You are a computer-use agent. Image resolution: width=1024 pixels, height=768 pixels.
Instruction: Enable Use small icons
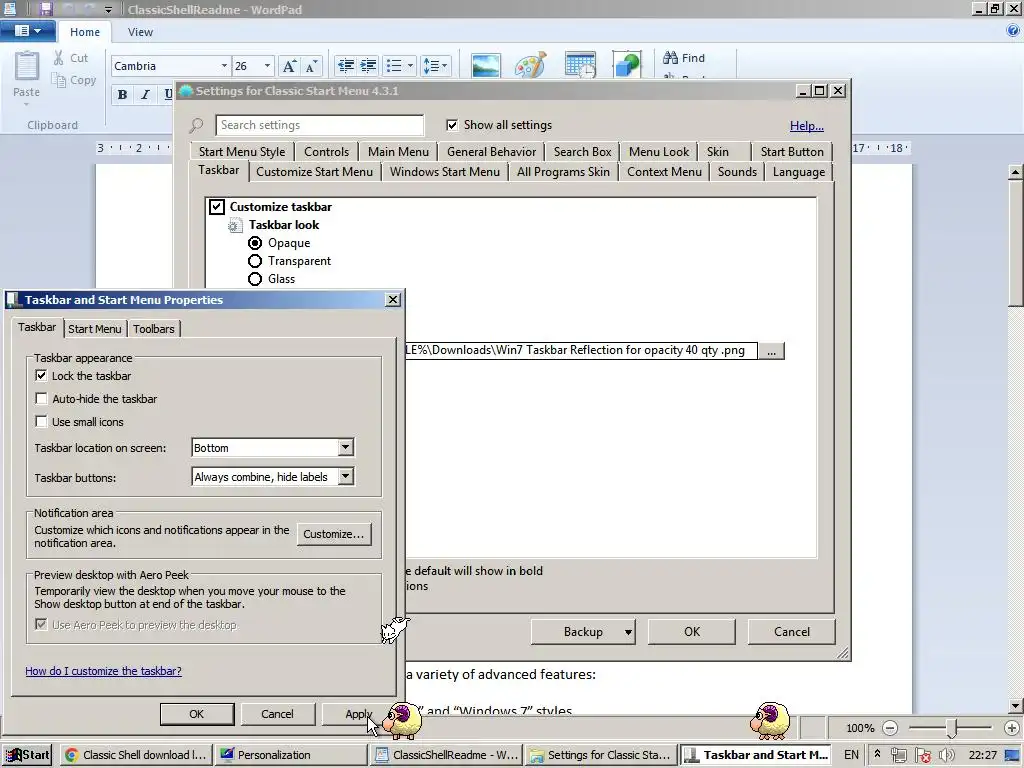(x=41, y=421)
